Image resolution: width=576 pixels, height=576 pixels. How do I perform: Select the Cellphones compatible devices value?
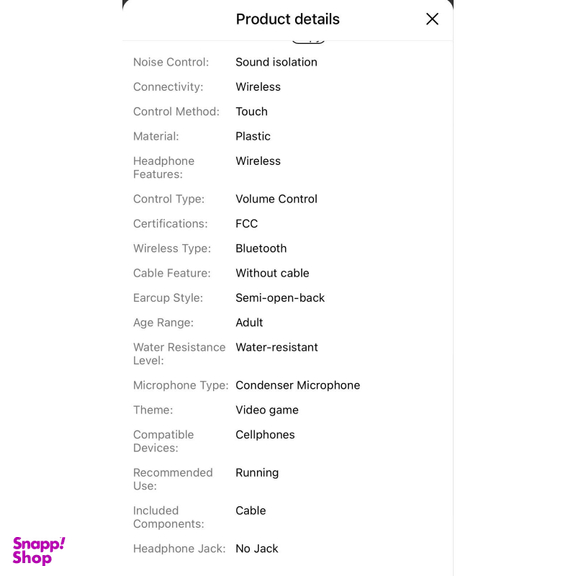pyautogui.click(x=265, y=435)
